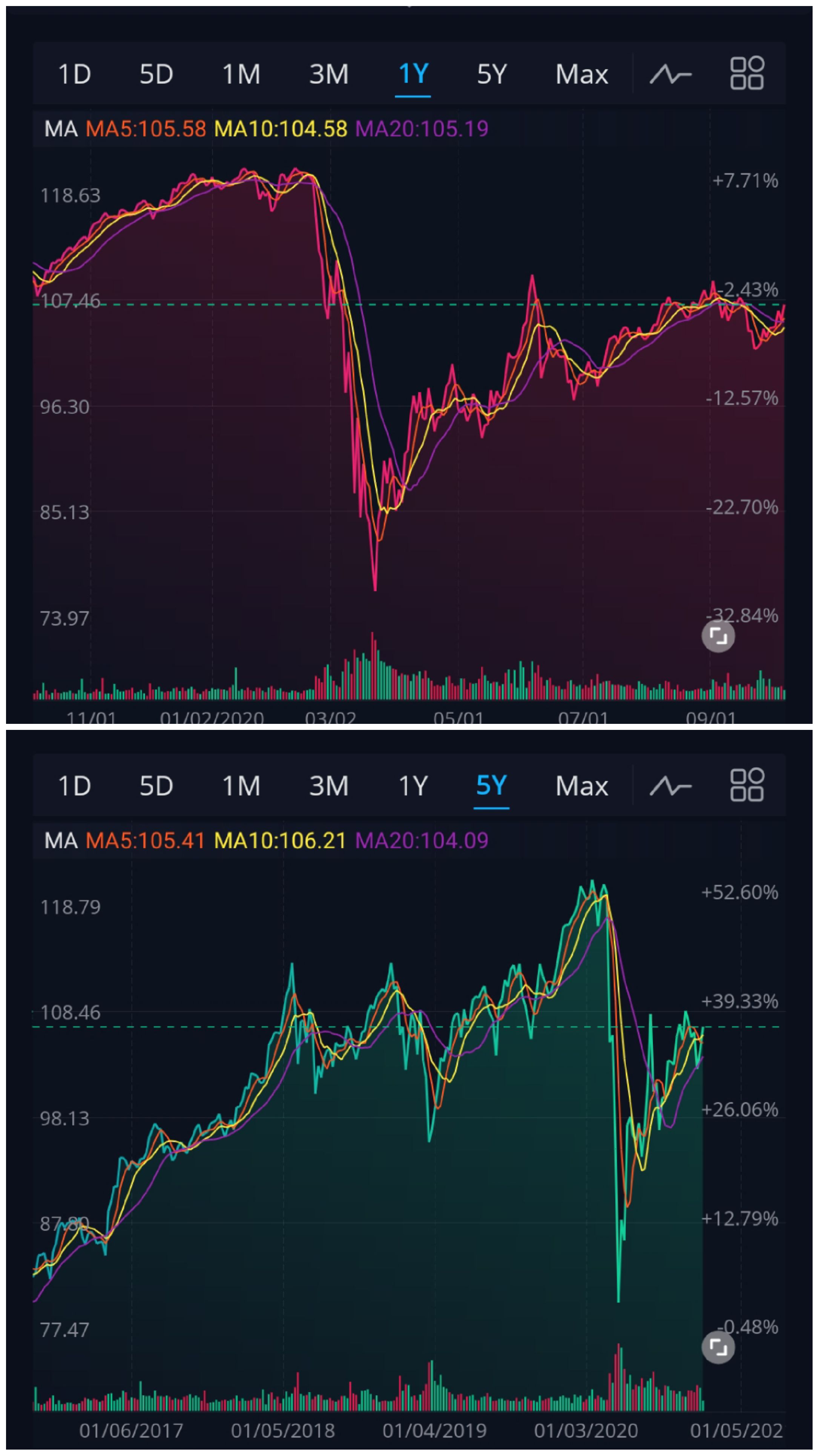
Task: Choose 3M range in bottom chart
Action: point(328,786)
